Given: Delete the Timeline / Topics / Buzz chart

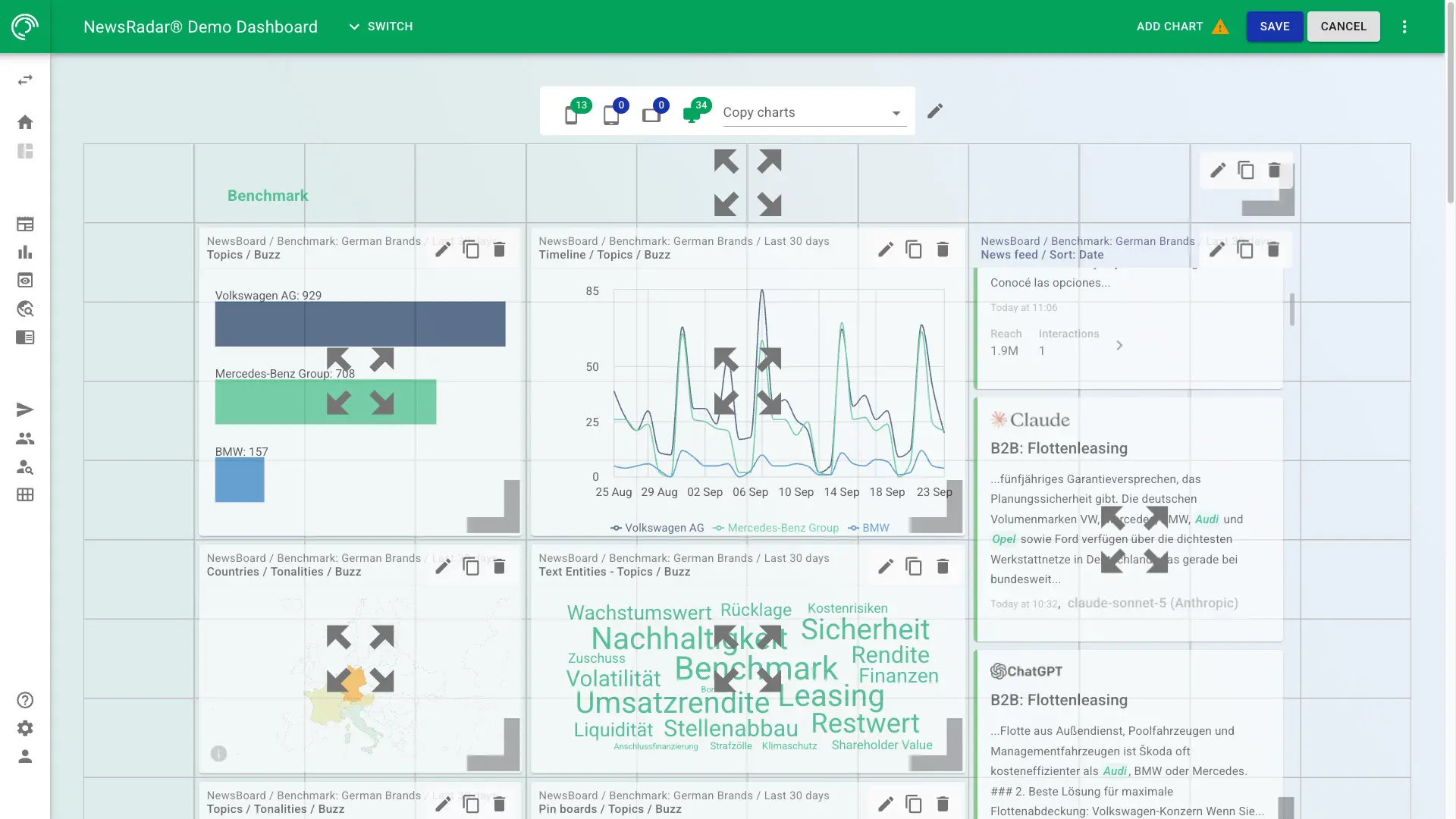Looking at the screenshot, I should [943, 249].
